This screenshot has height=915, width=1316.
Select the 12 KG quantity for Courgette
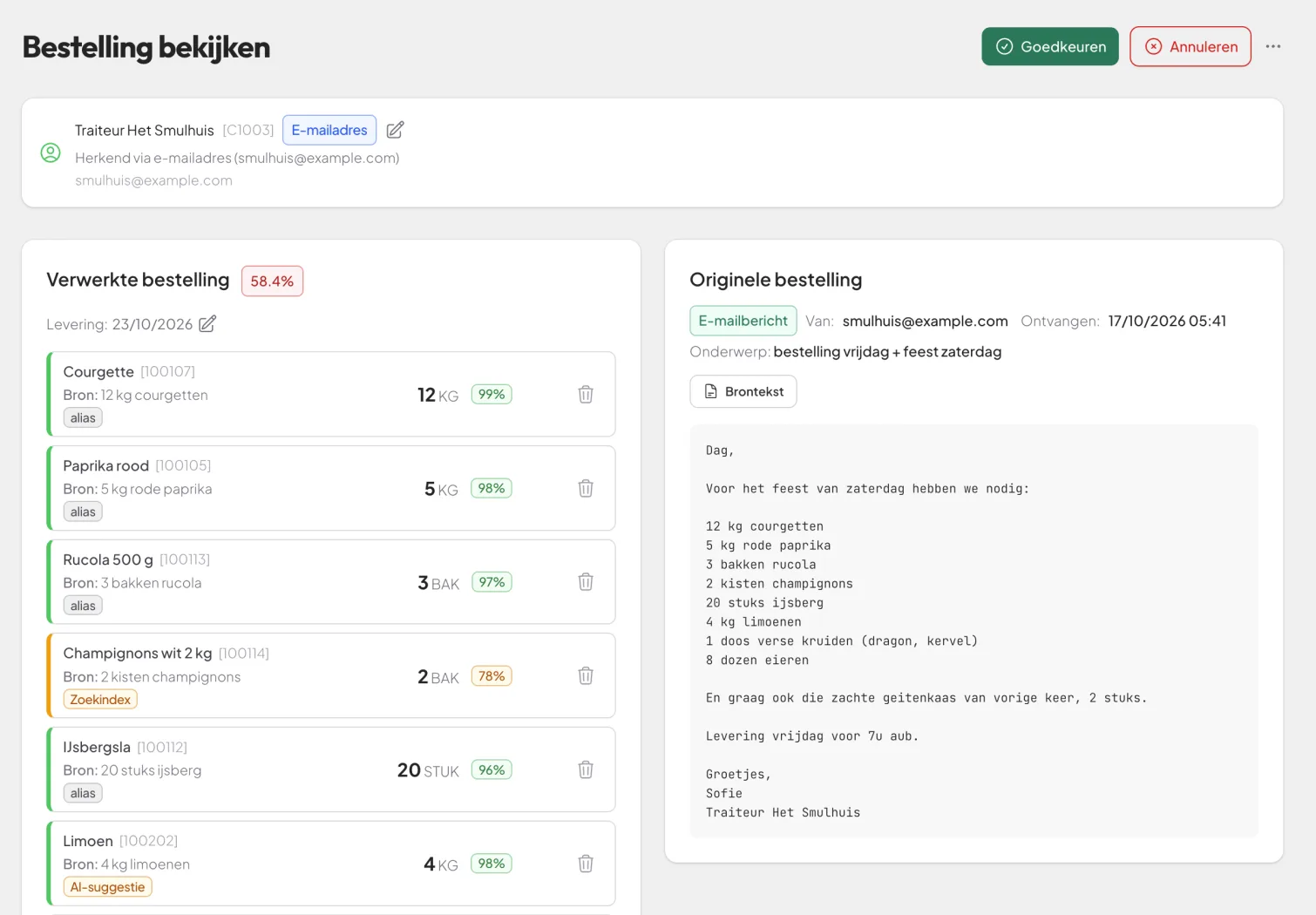coord(438,396)
